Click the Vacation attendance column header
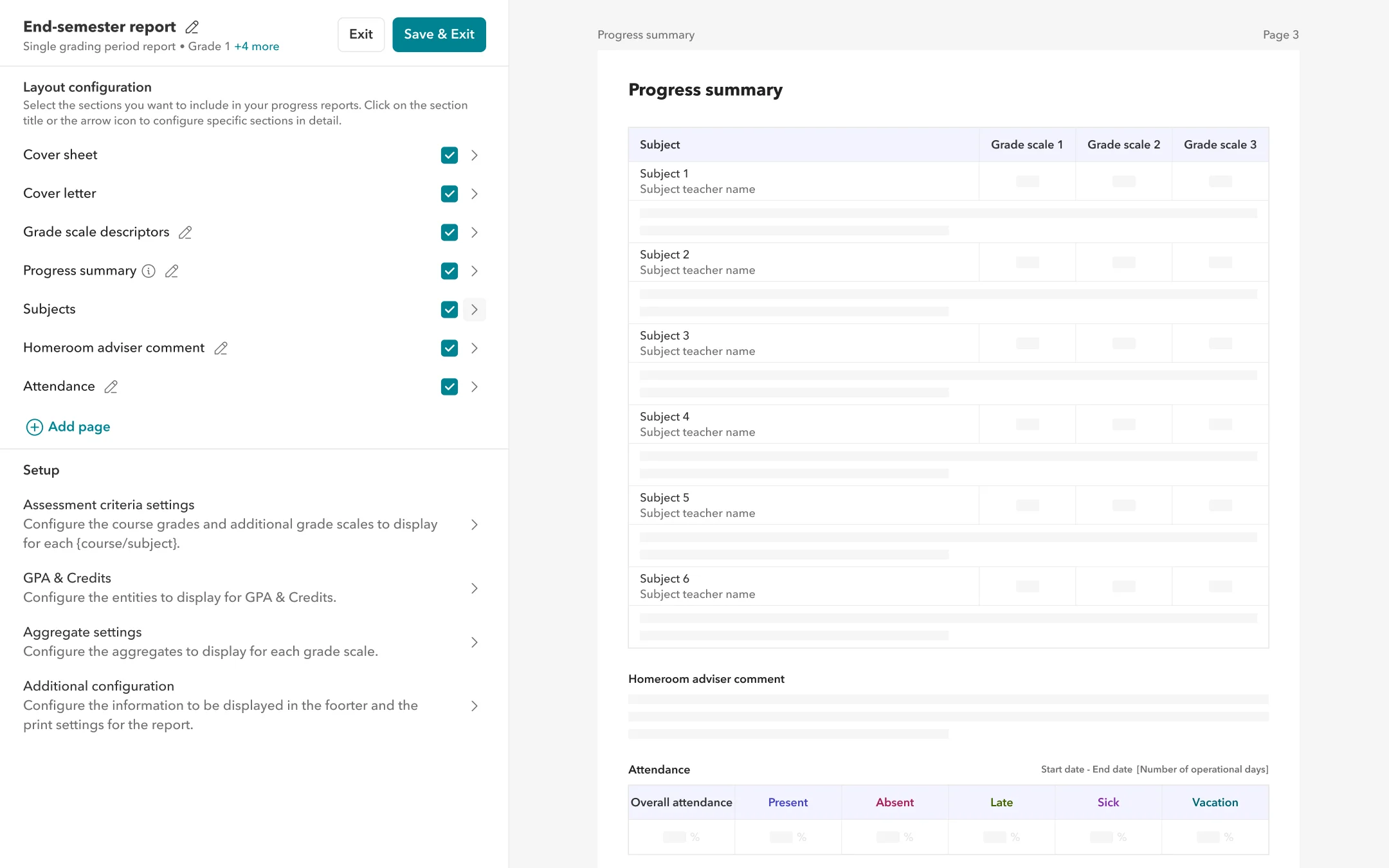 pyautogui.click(x=1215, y=802)
